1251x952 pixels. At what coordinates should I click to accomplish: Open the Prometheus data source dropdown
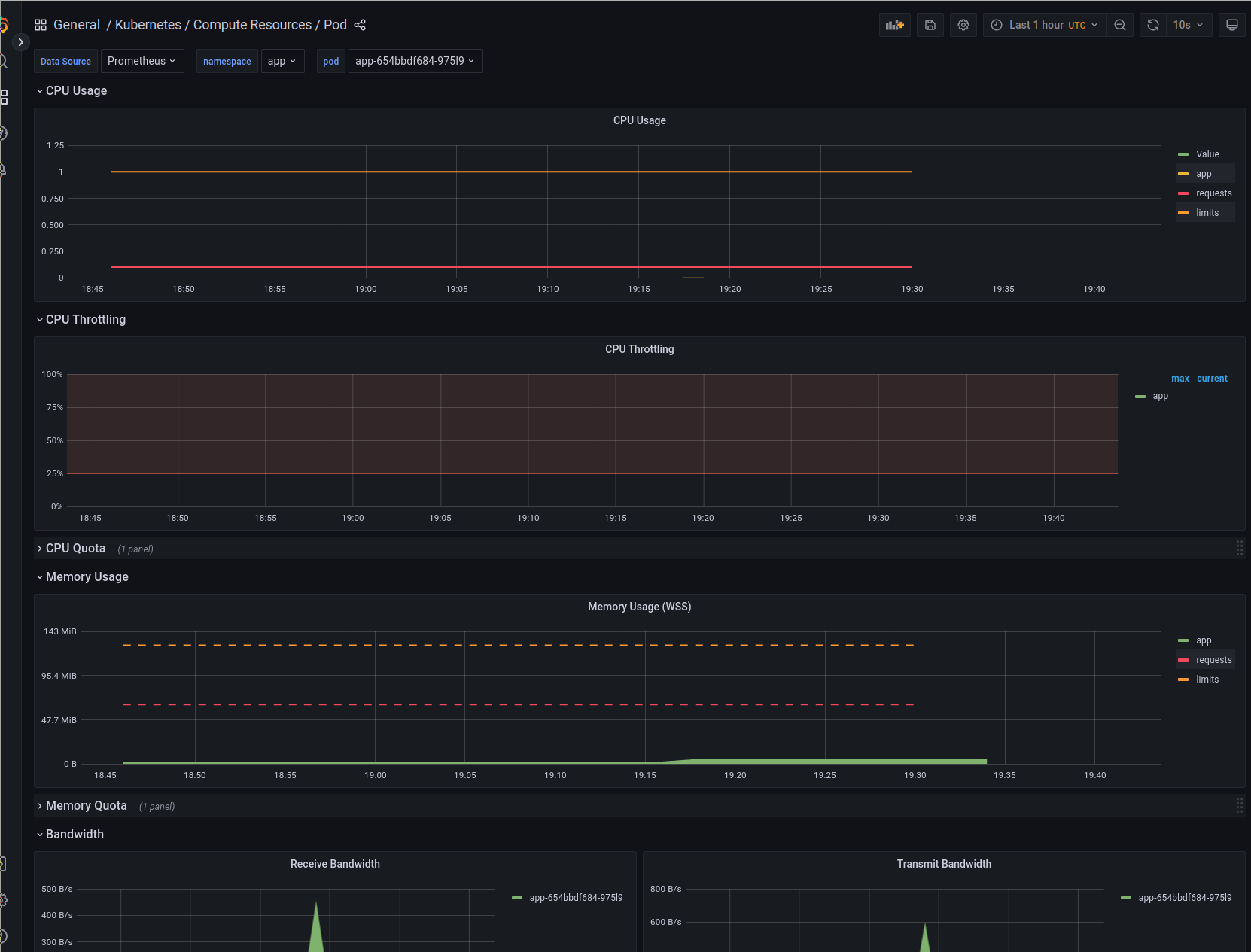142,61
